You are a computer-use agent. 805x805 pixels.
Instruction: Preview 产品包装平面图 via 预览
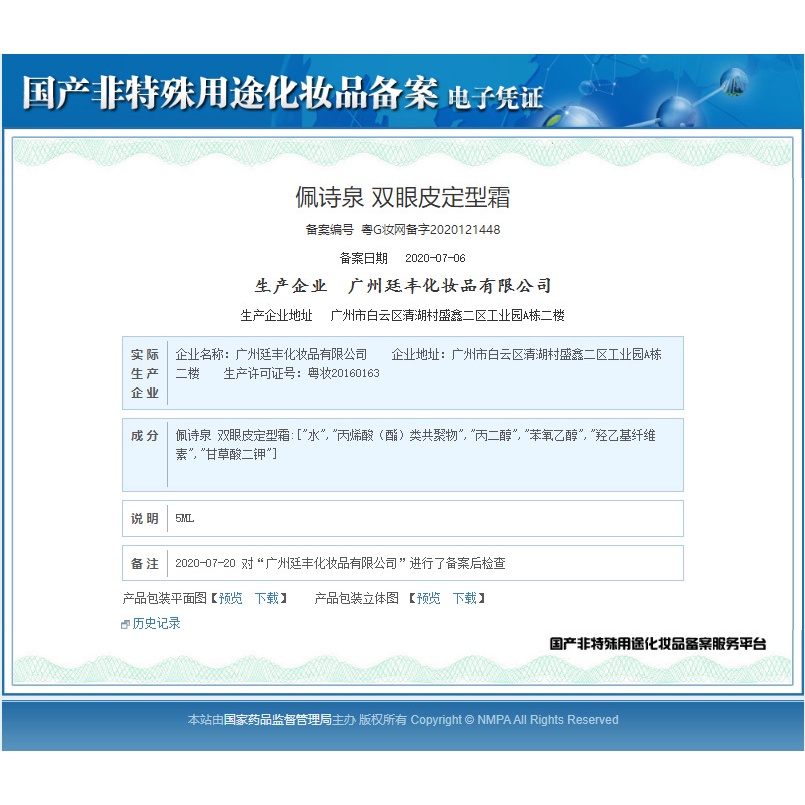point(231,598)
